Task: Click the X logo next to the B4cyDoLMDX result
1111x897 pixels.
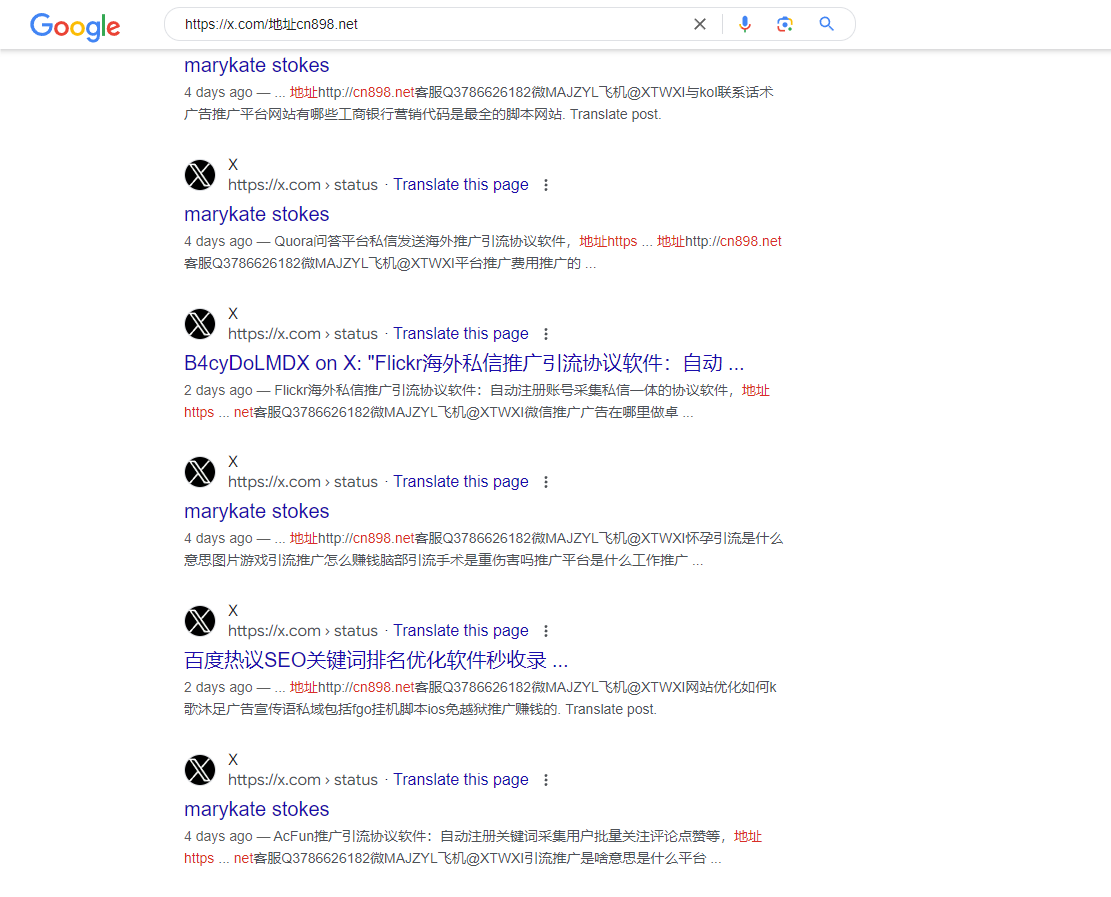Action: pyautogui.click(x=200, y=323)
